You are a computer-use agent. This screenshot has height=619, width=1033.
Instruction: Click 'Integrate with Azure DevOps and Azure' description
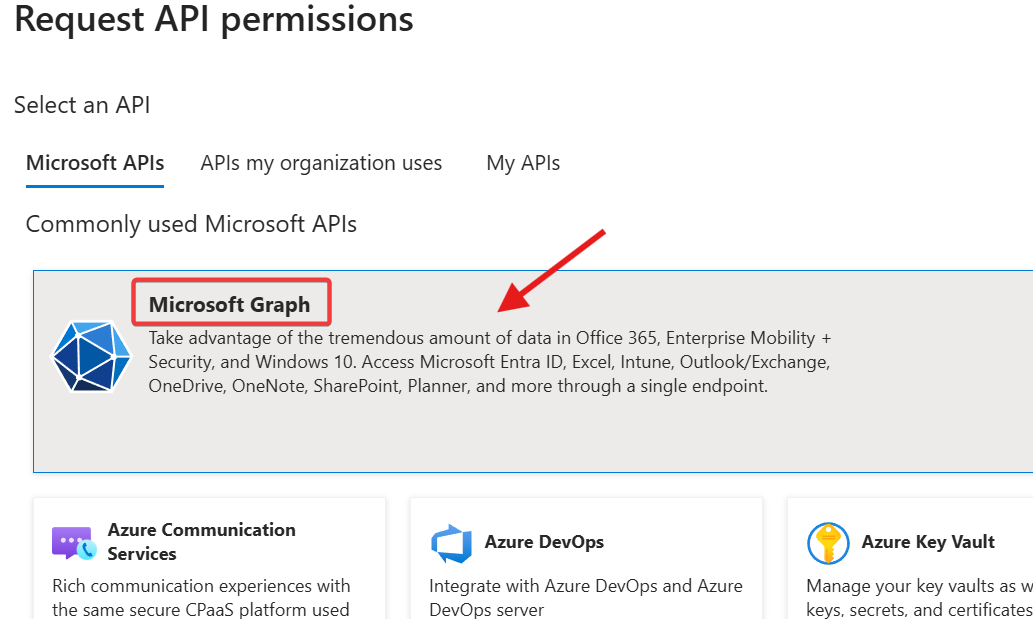point(586,597)
